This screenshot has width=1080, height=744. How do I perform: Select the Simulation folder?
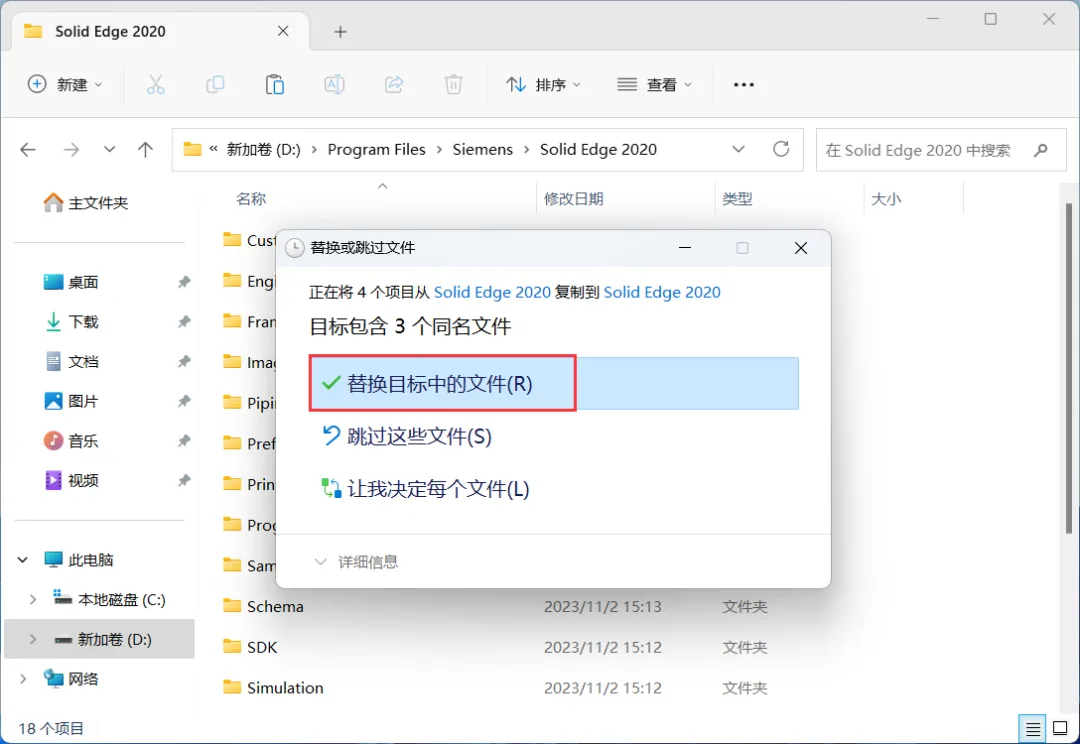(284, 688)
